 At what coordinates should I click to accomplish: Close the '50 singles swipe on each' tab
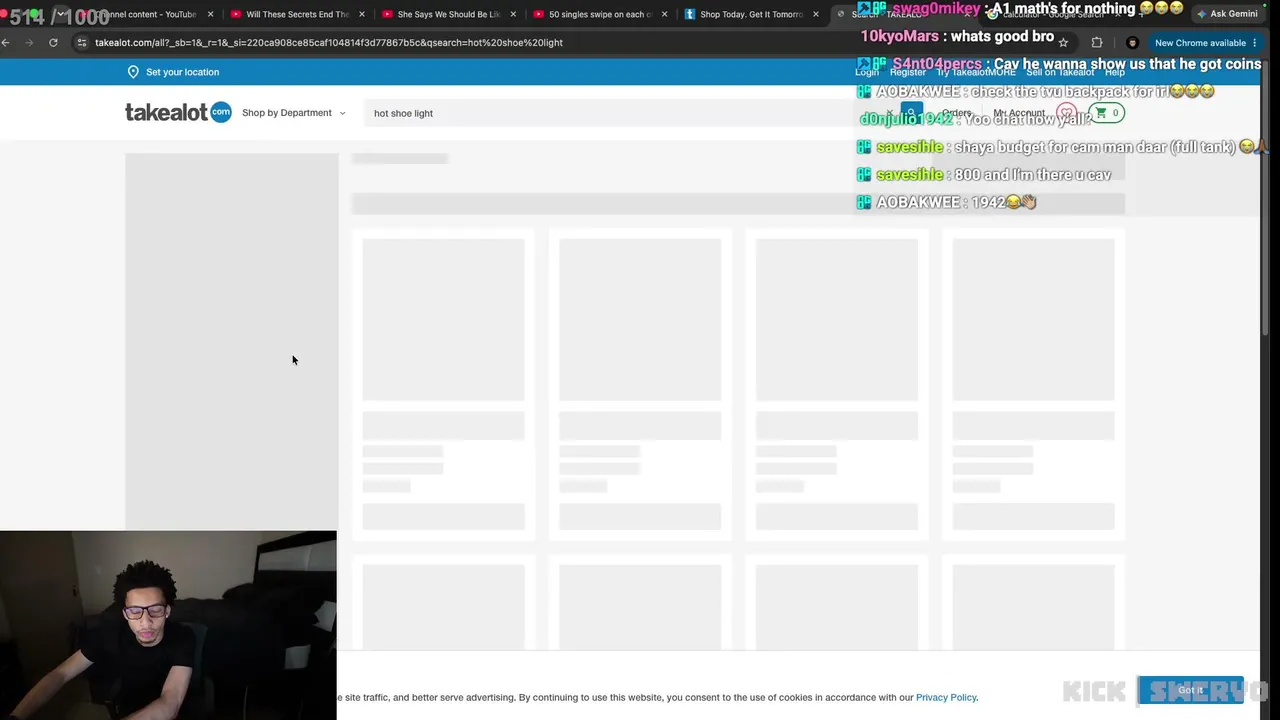click(664, 15)
